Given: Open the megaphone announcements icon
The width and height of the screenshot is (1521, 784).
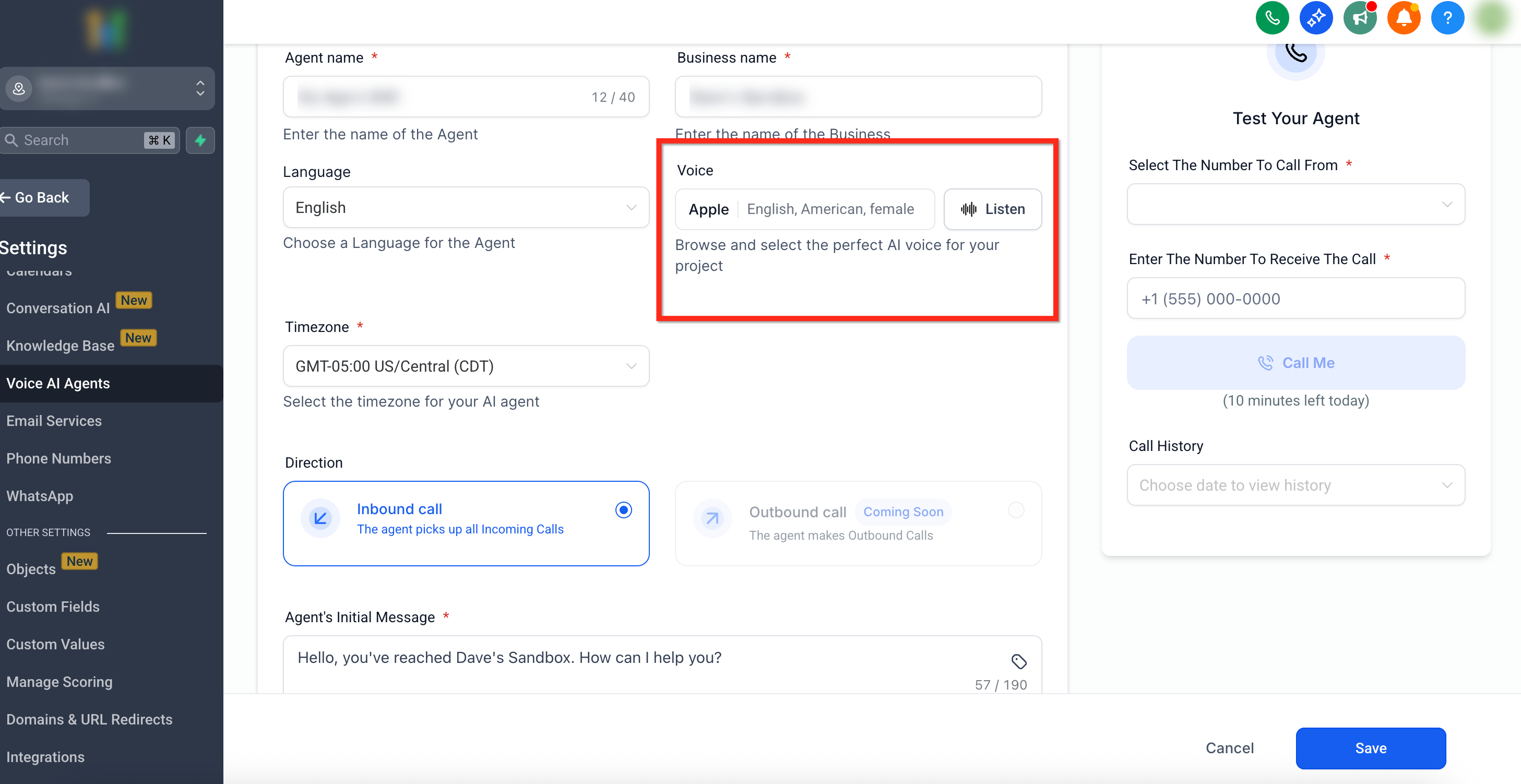Looking at the screenshot, I should pyautogui.click(x=1359, y=18).
